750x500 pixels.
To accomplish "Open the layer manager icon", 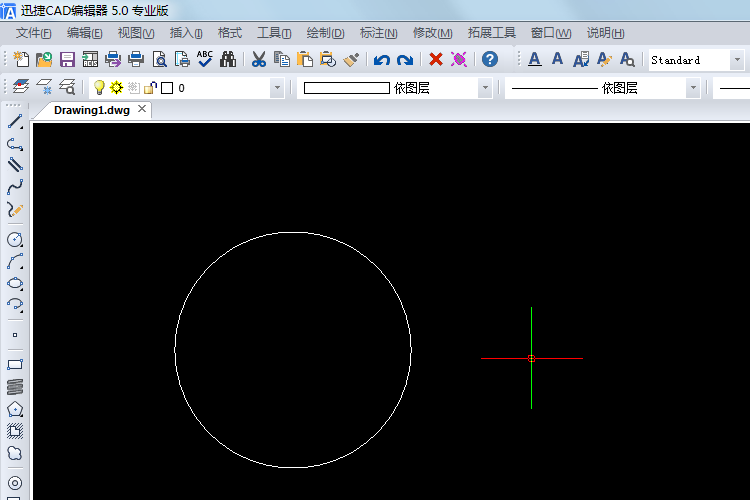I will coord(21,88).
